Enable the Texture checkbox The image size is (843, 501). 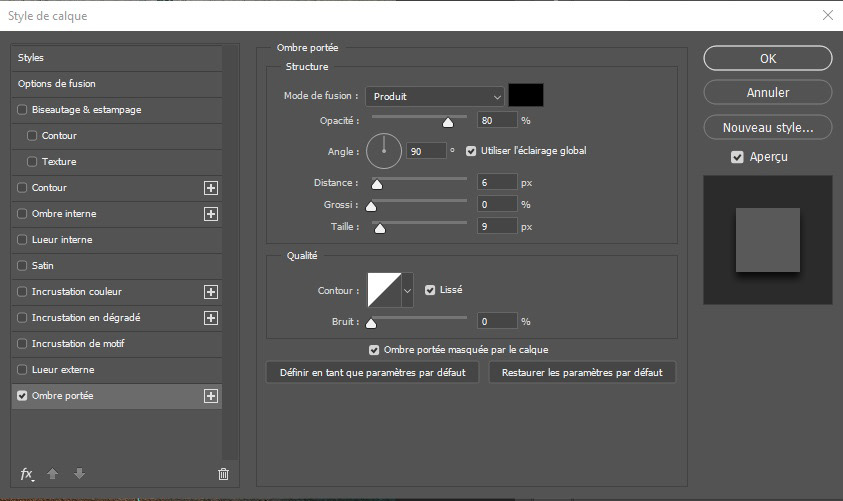[32, 161]
